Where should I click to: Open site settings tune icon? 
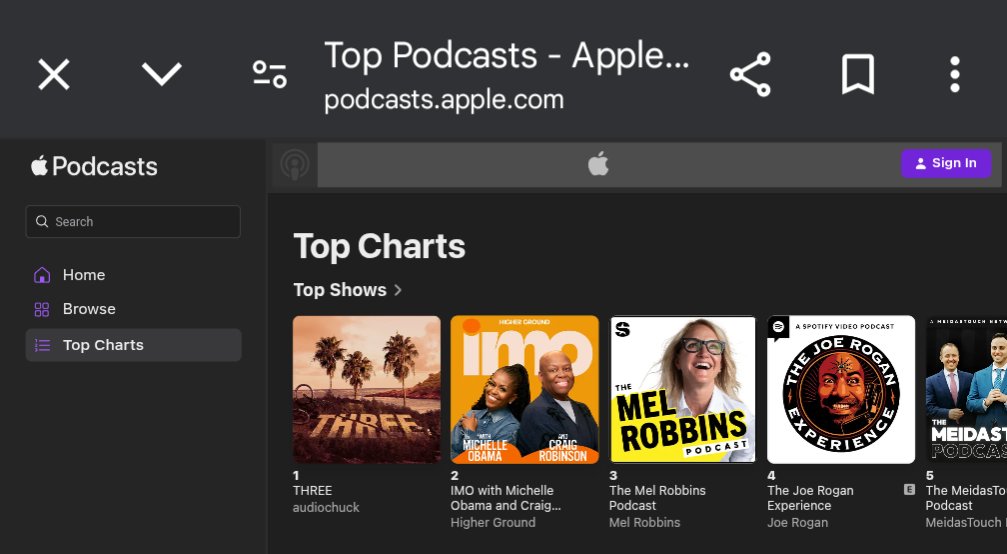click(x=270, y=74)
